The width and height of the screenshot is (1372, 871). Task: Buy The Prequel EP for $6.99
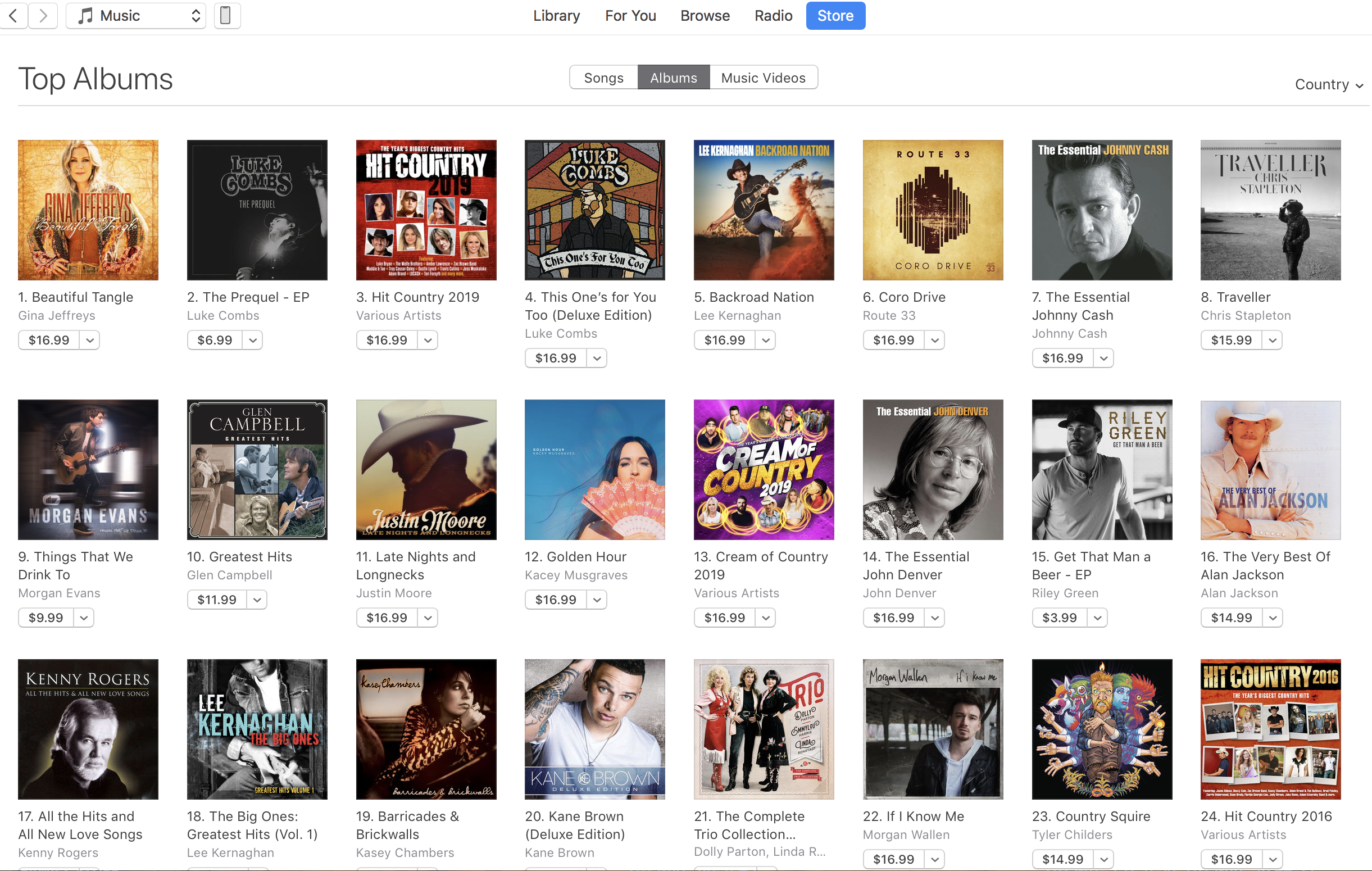point(215,341)
